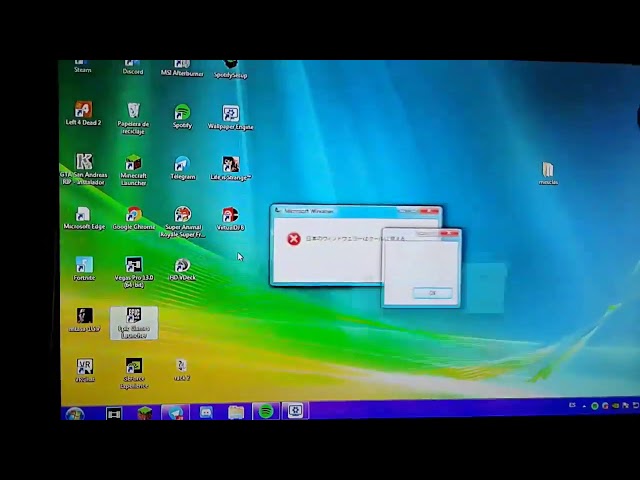Switch to Spotify in the taskbar
Viewport: 640px width, 480px height.
click(266, 411)
